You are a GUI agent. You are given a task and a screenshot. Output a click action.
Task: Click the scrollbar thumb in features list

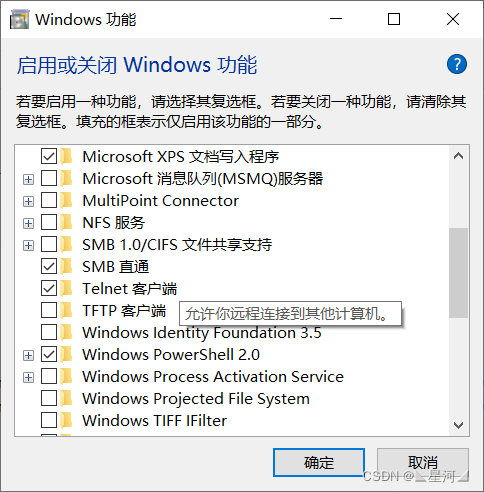tap(458, 273)
